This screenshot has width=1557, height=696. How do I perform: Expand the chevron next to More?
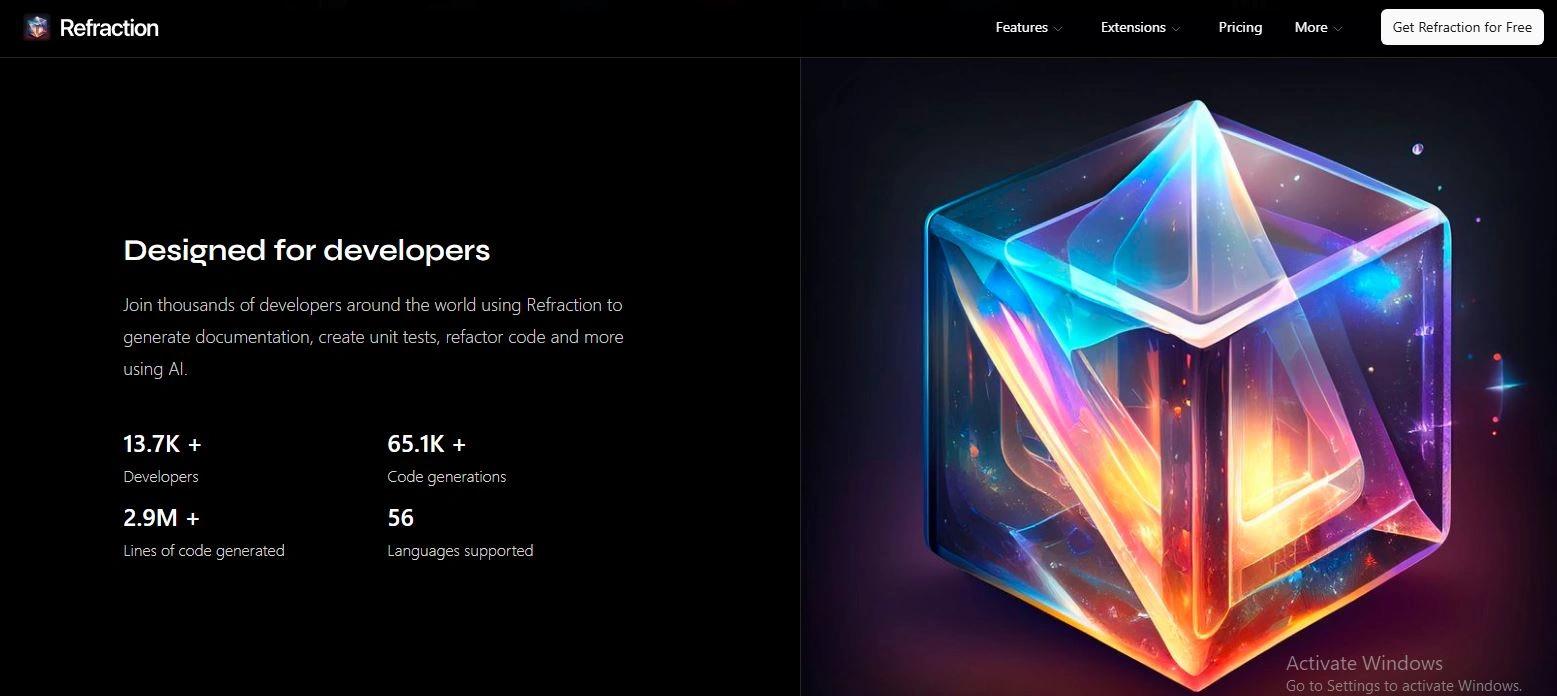[x=1338, y=28]
